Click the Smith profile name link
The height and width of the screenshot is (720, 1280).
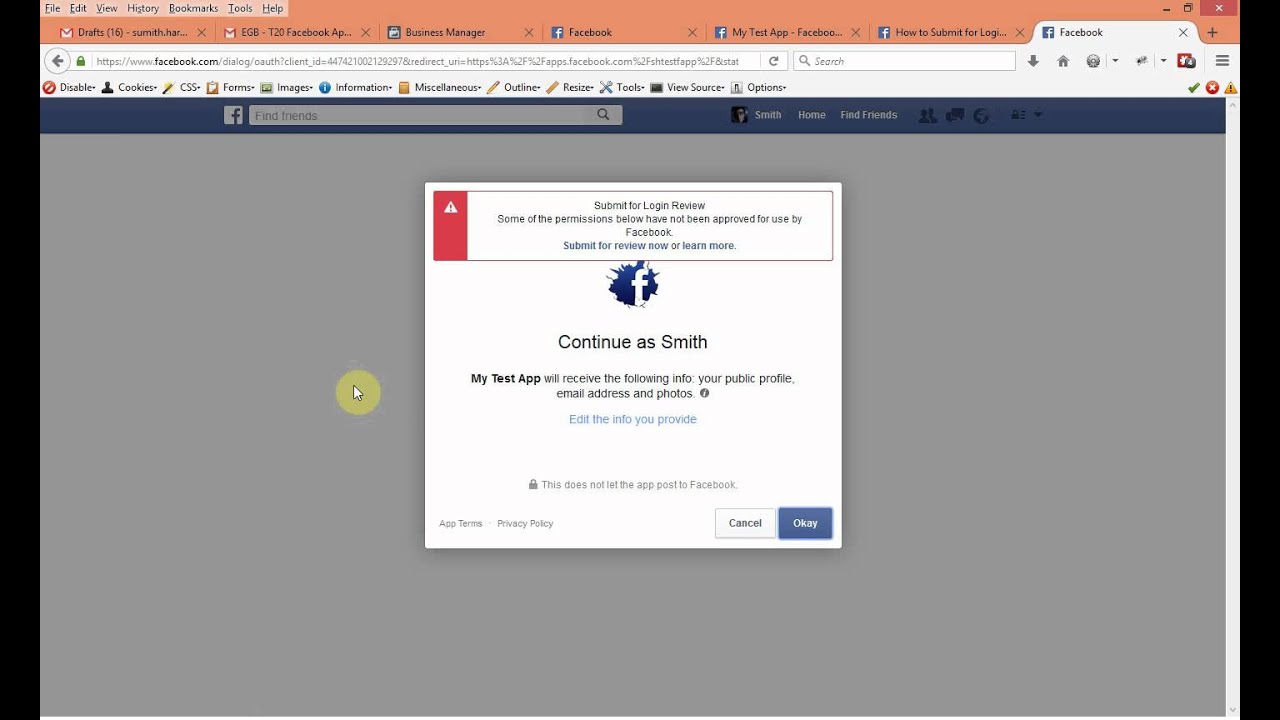768,115
